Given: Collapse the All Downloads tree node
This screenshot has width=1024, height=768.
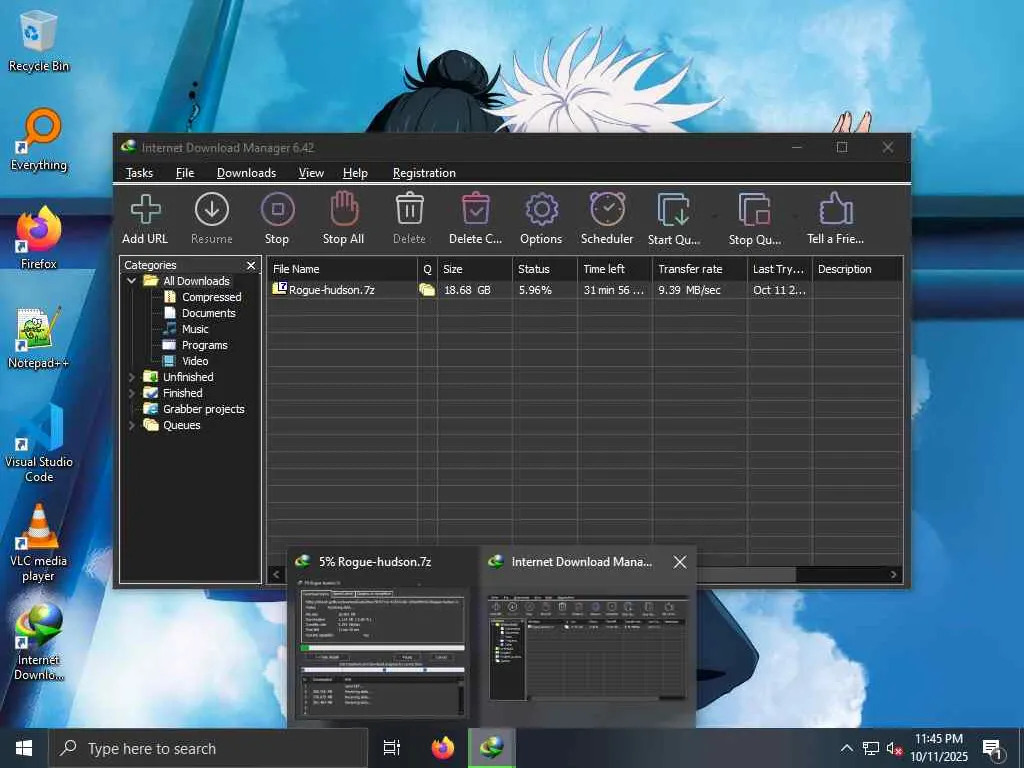Looking at the screenshot, I should pyautogui.click(x=131, y=281).
